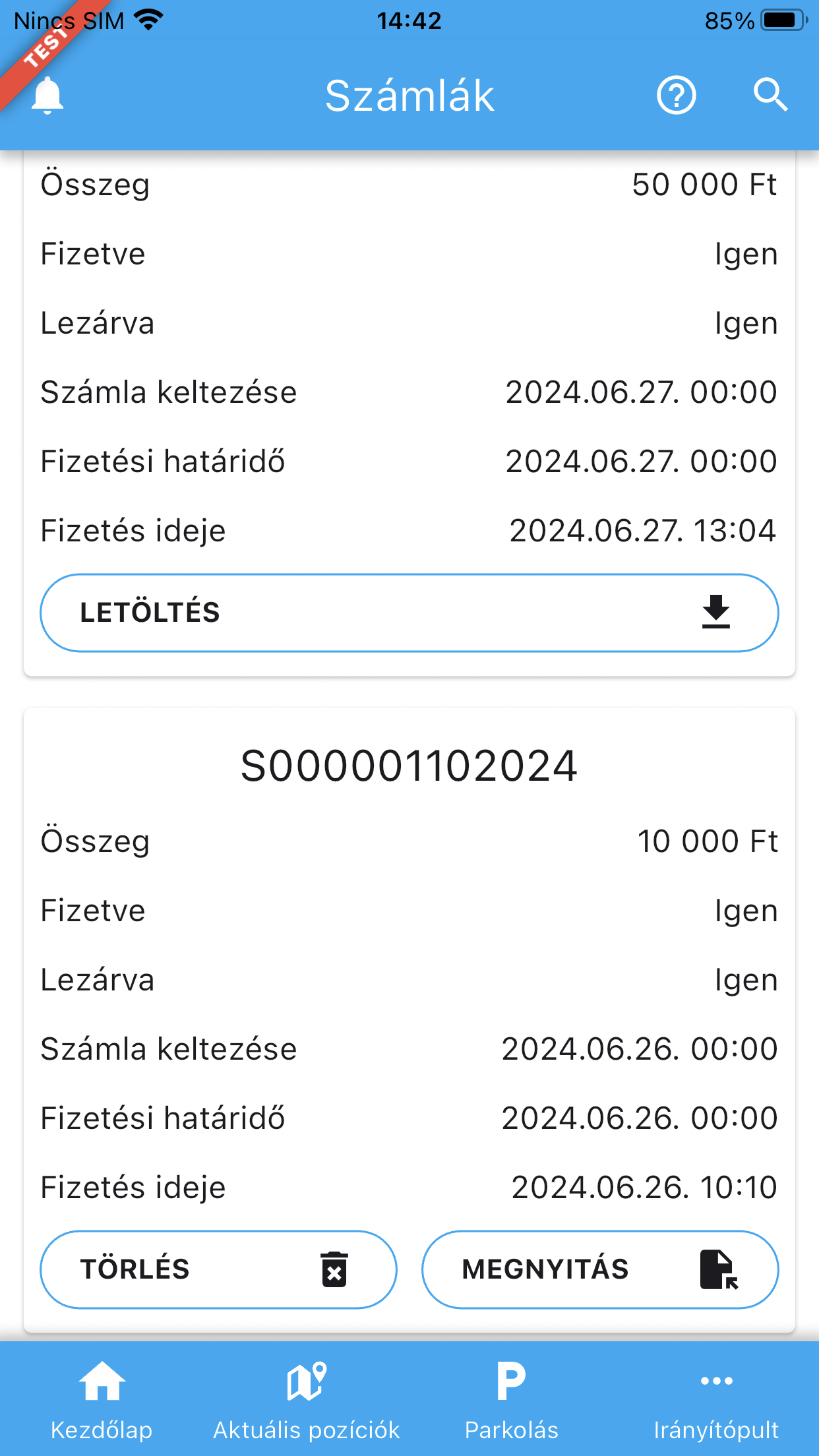
Task: Tap the Számlák page title
Action: 409,96
